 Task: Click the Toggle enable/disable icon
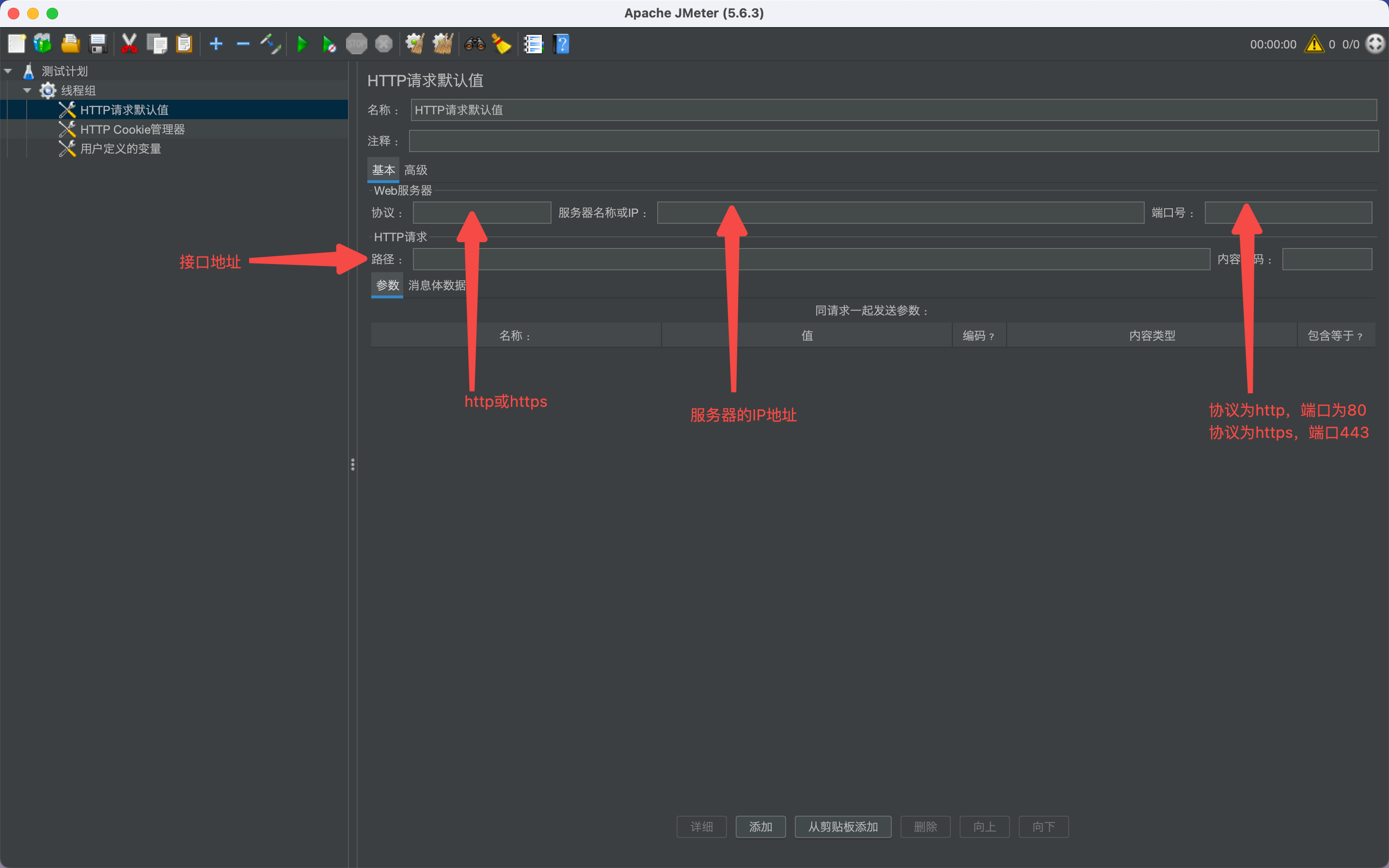coord(270,44)
